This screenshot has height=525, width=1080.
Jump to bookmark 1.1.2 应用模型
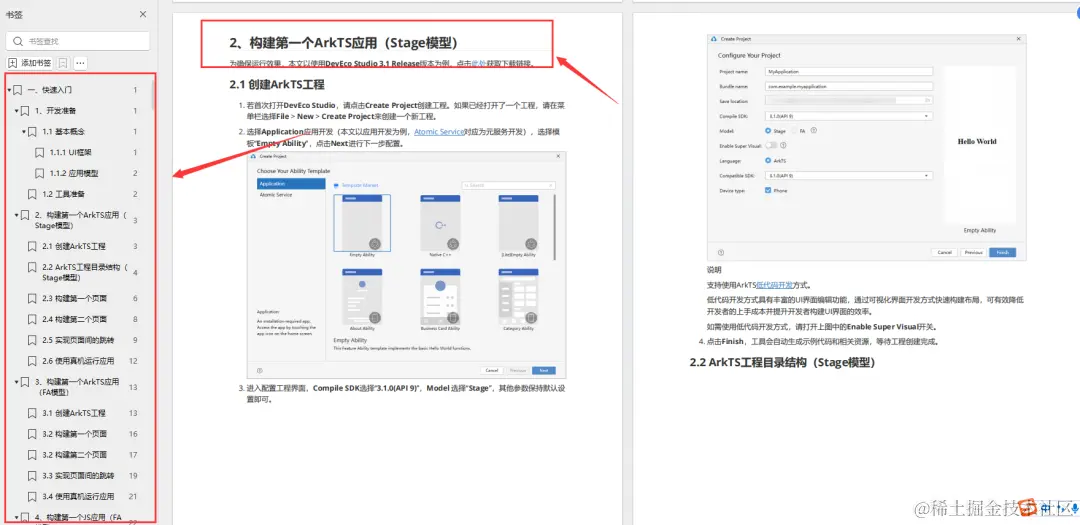(74, 174)
